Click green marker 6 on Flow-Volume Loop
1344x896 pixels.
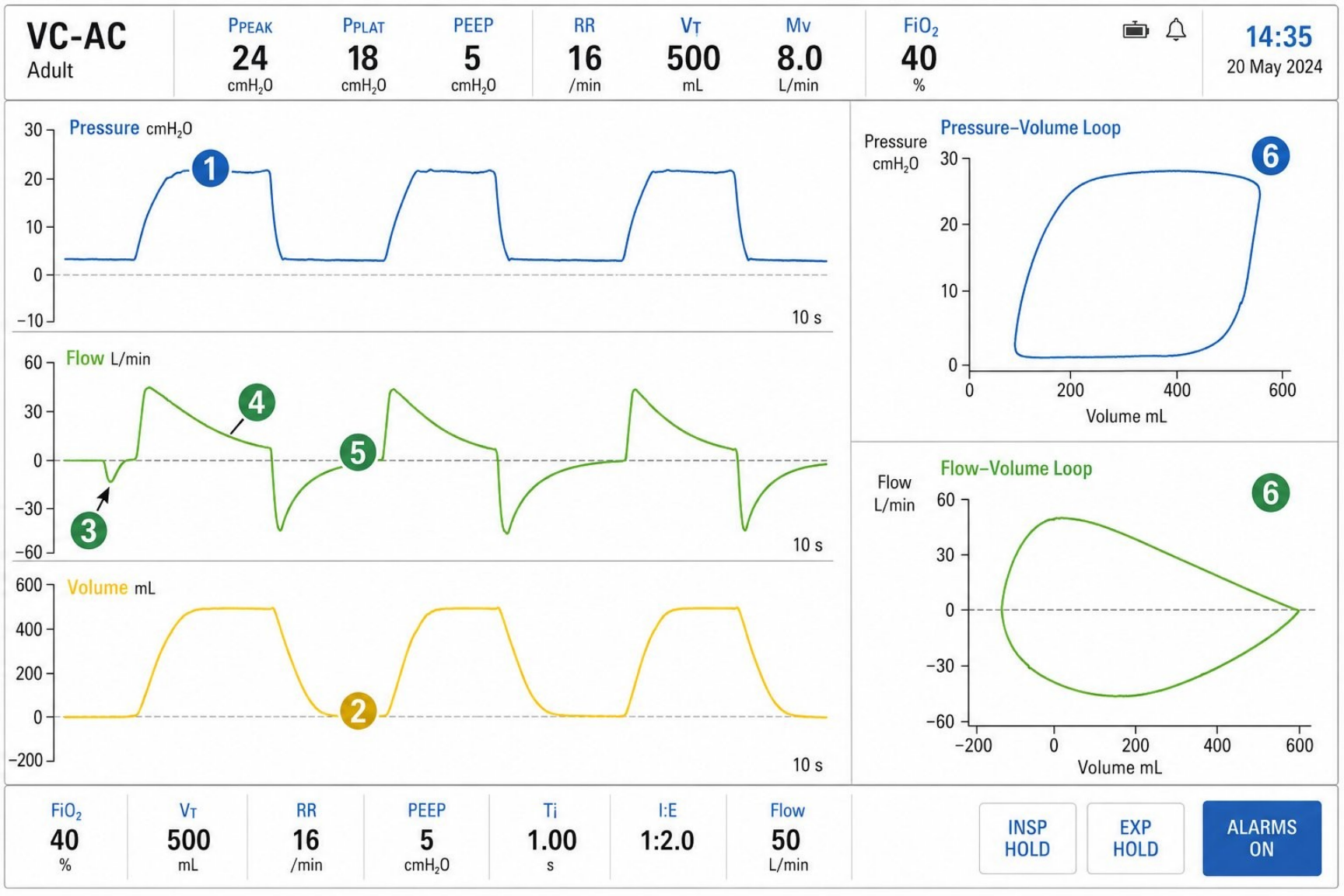coord(1271,492)
